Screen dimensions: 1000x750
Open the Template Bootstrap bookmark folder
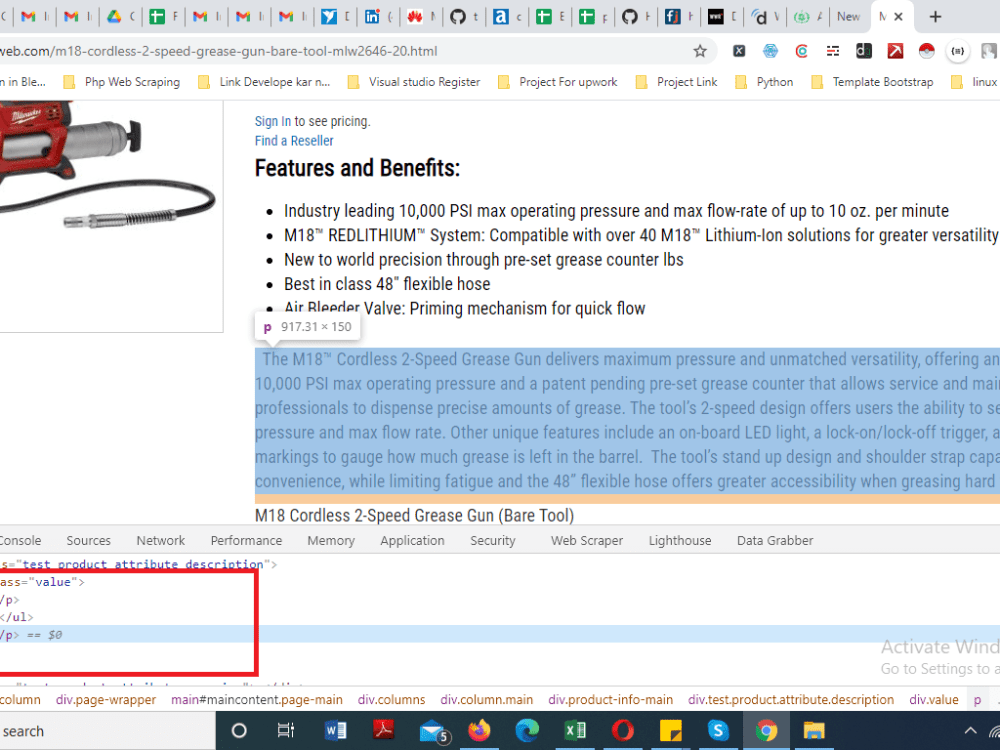point(872,82)
